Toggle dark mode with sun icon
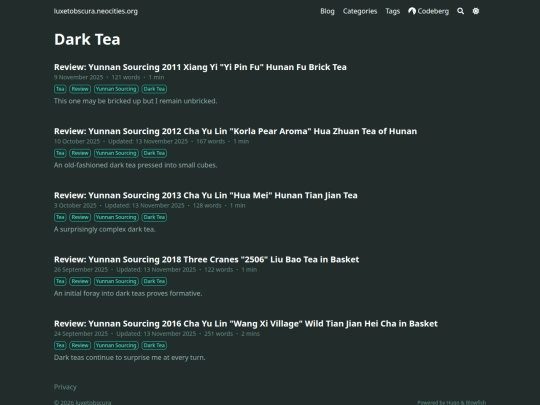 pos(476,11)
